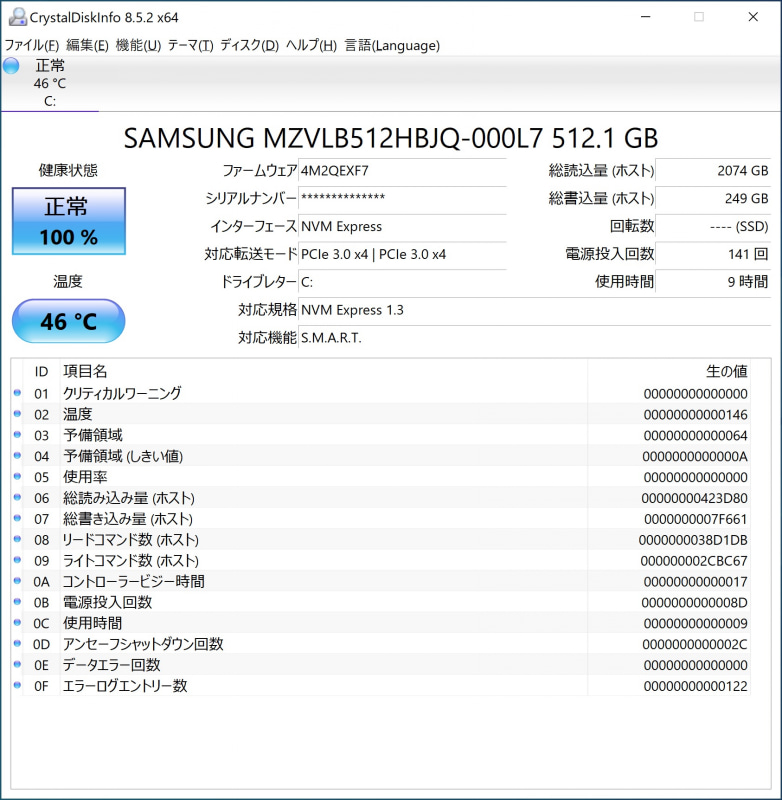Click the blue disk status orb icon
The height and width of the screenshot is (800, 782).
[x=11, y=66]
